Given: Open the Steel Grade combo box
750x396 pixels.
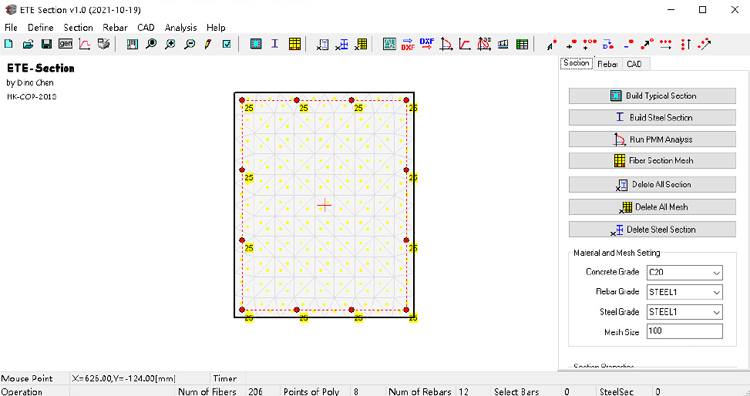Looking at the screenshot, I should tap(684, 312).
